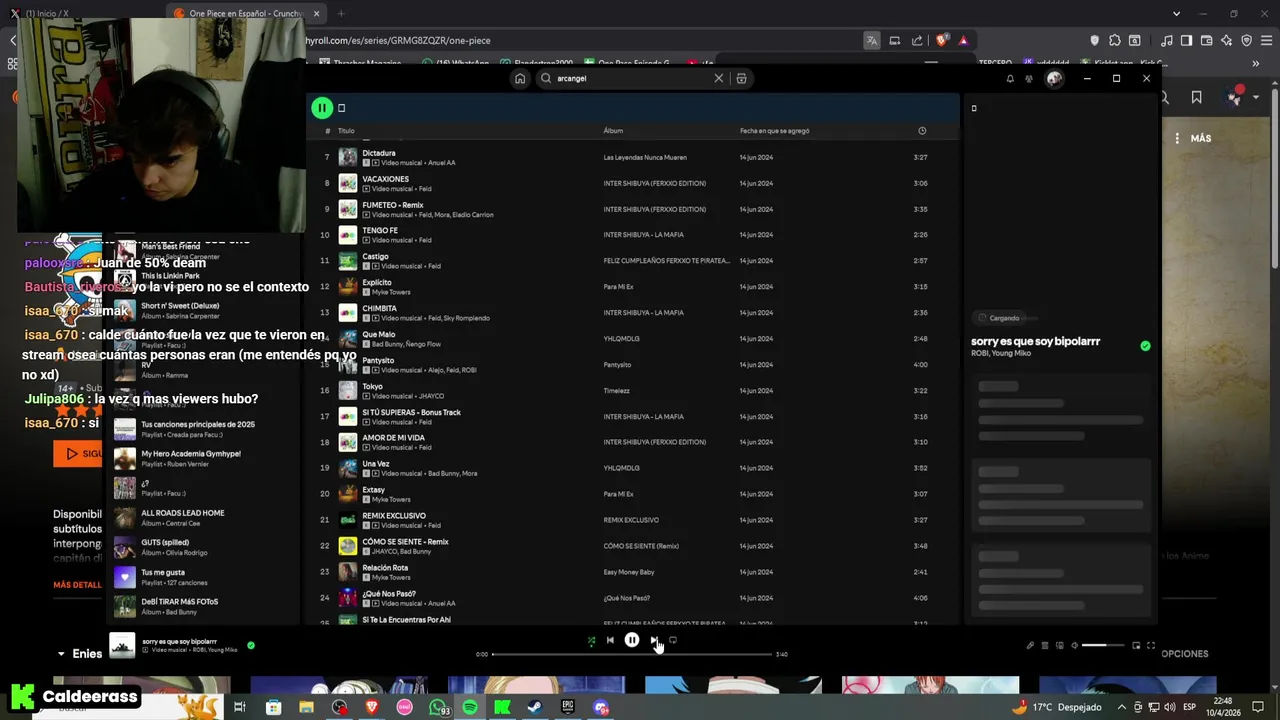Image resolution: width=1280 pixels, height=720 pixels.
Task: Click the browser translate page icon
Action: [x=872, y=40]
